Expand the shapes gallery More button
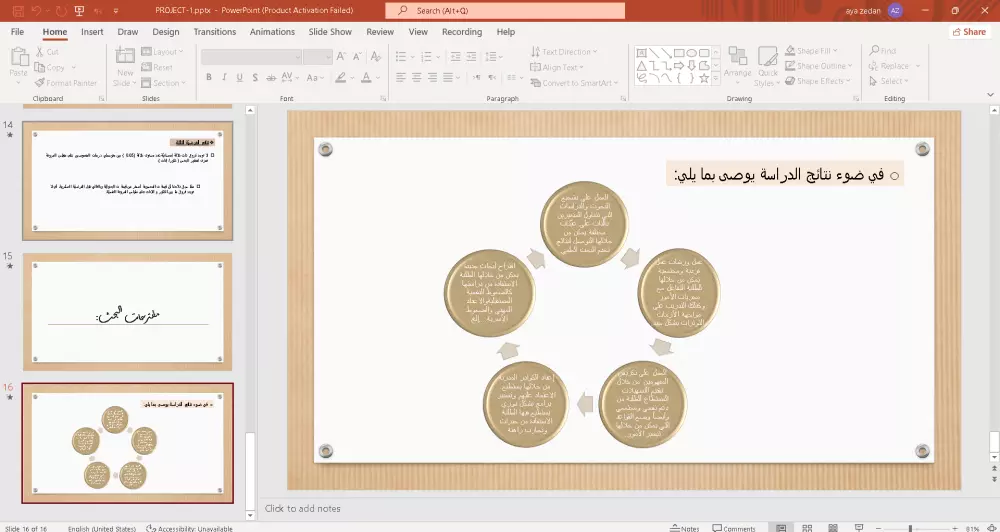 pos(716,79)
